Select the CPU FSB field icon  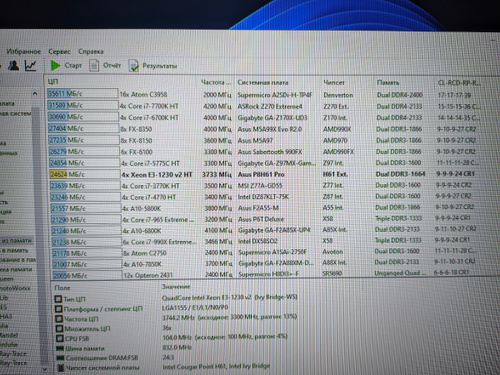pos(60,338)
